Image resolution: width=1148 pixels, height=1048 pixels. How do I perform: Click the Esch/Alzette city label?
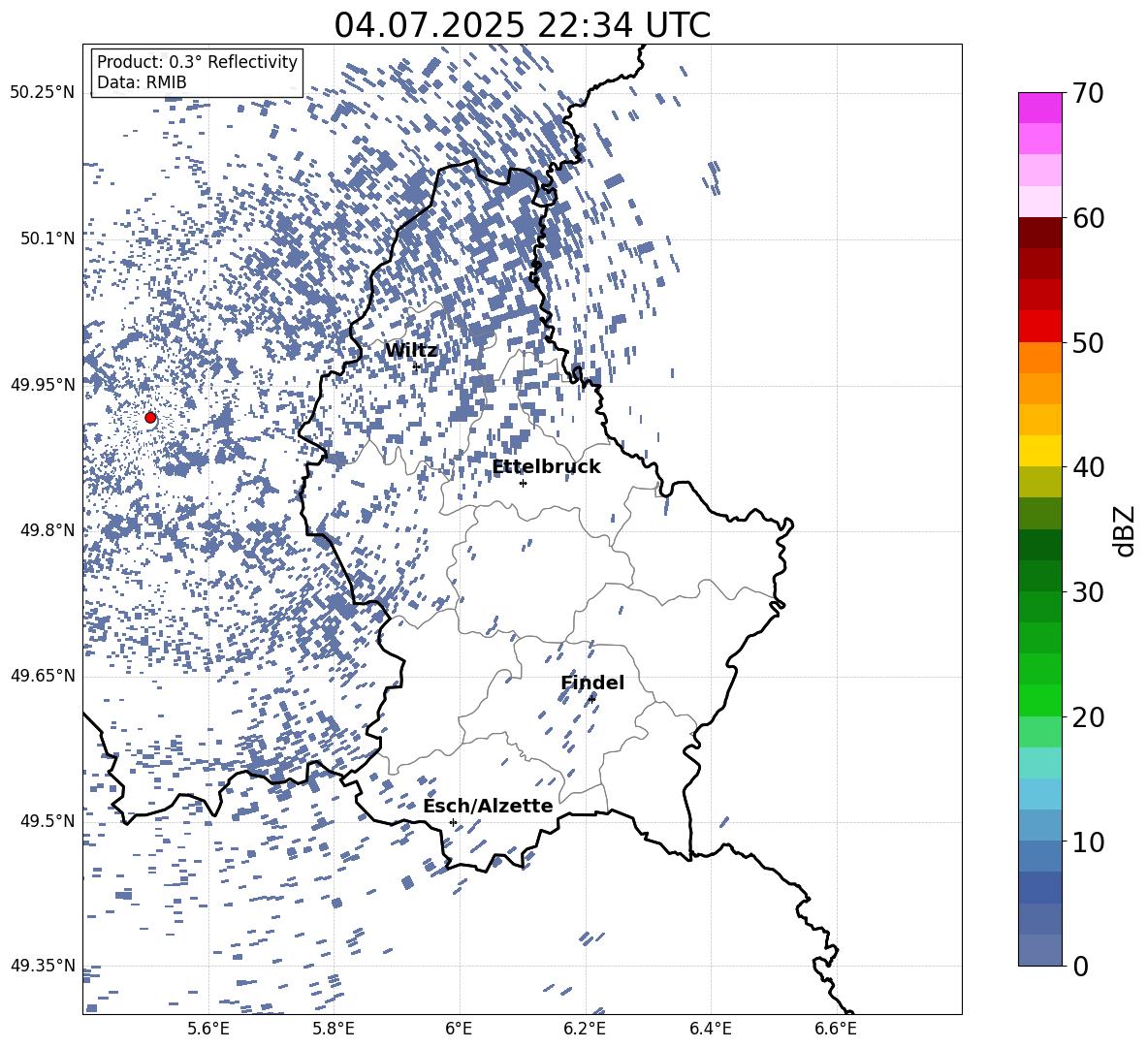[488, 807]
